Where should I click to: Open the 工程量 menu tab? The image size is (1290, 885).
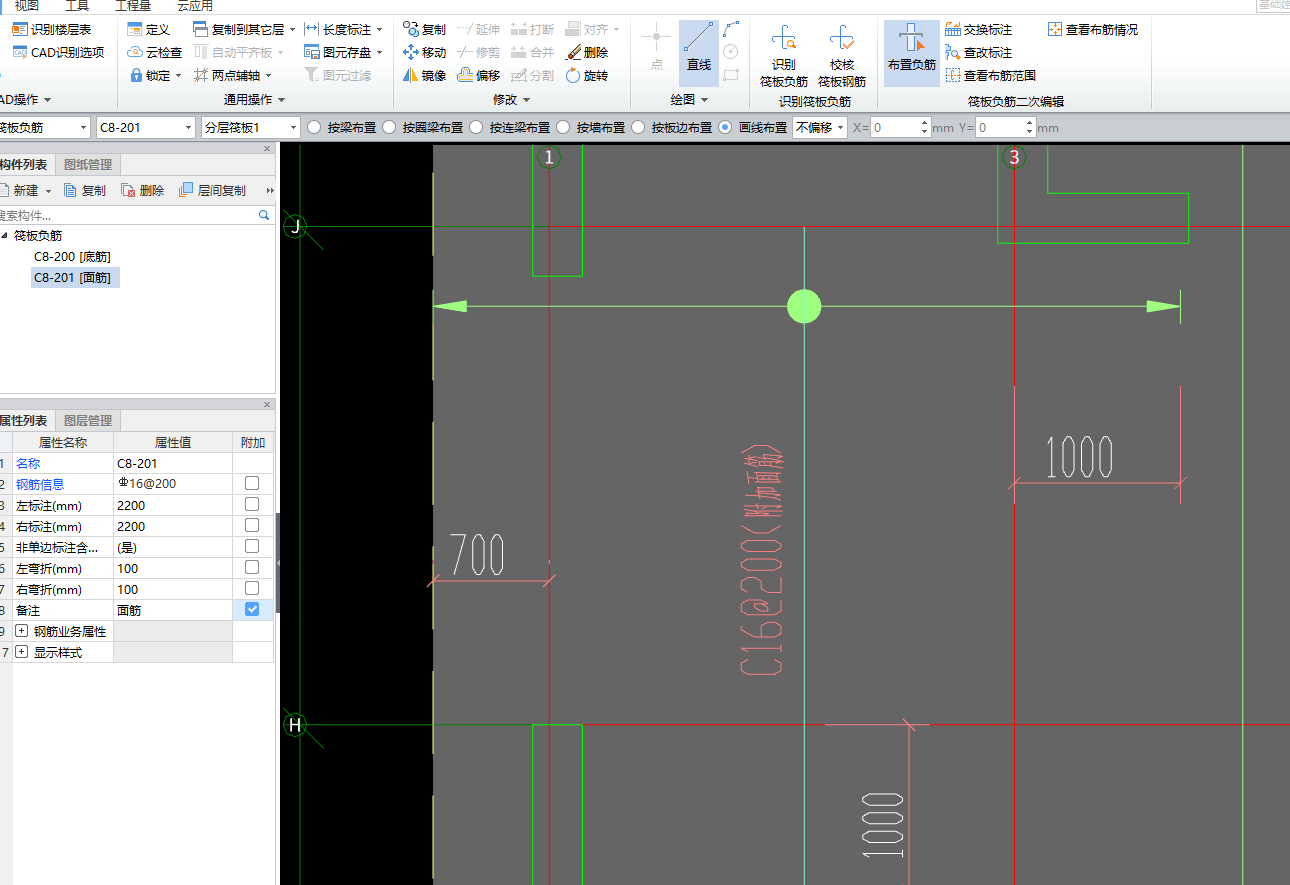click(x=133, y=6)
